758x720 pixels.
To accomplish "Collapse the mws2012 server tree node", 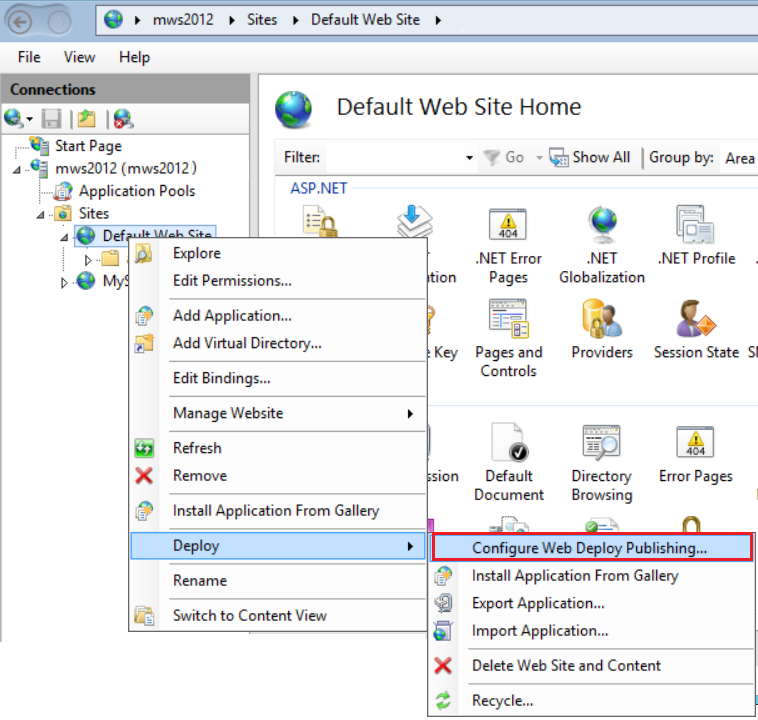I will pyautogui.click(x=17, y=169).
